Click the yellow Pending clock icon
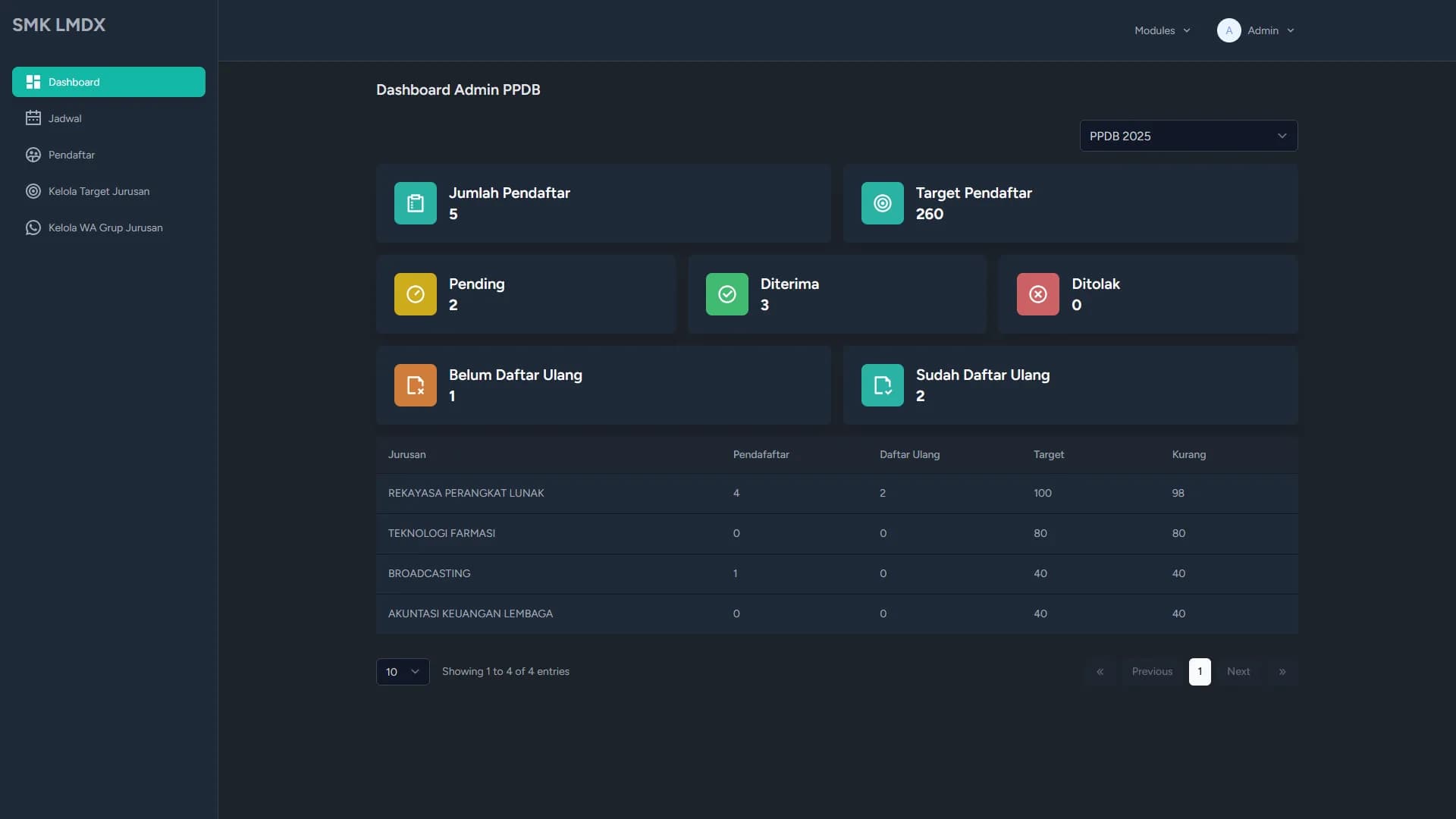The image size is (1456, 819). [415, 294]
